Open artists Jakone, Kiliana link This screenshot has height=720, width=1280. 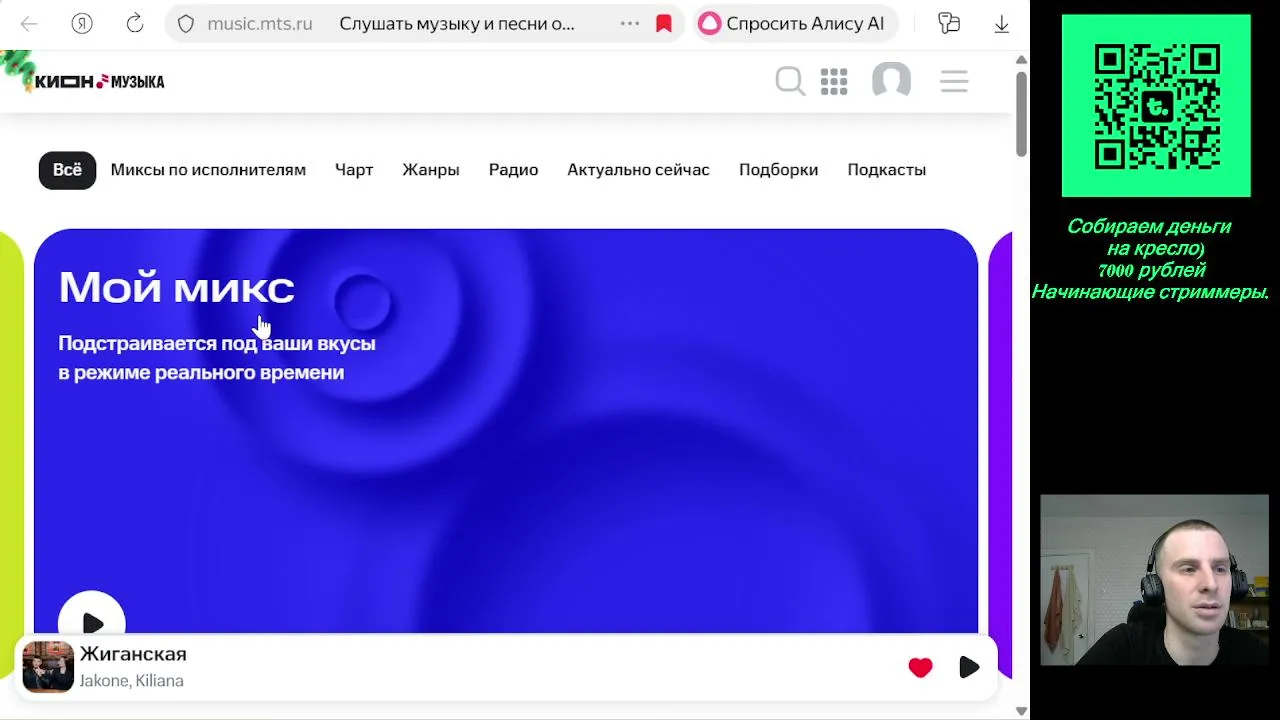131,681
